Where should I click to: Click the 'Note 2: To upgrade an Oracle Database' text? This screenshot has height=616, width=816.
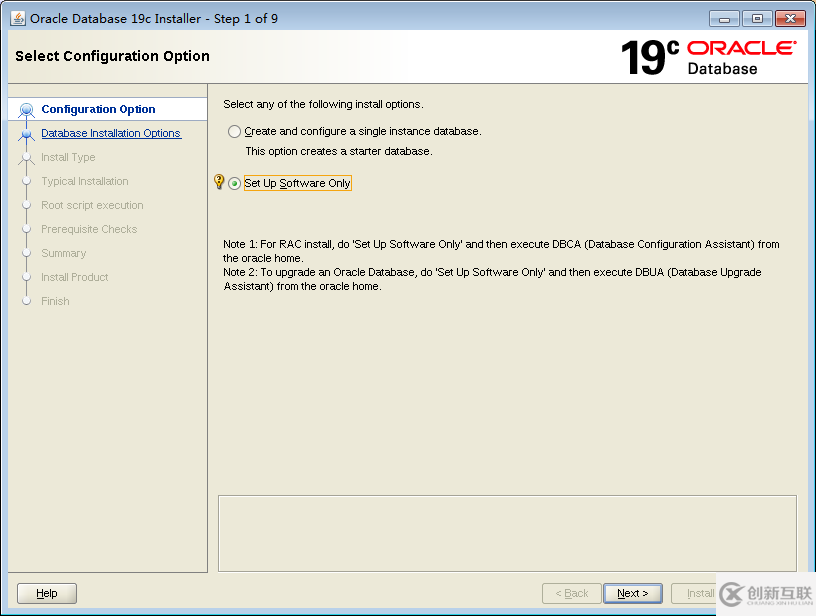coord(492,279)
